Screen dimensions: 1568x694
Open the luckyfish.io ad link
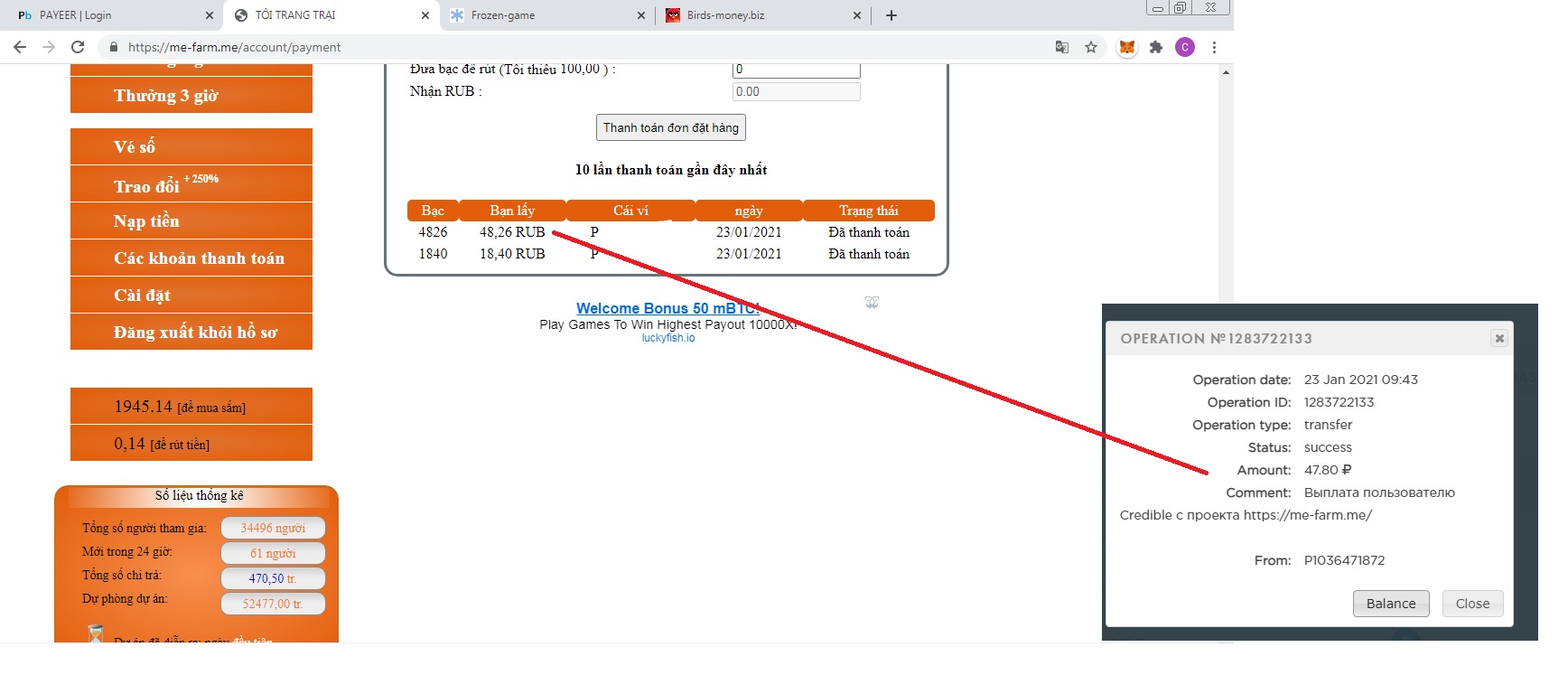click(668, 338)
